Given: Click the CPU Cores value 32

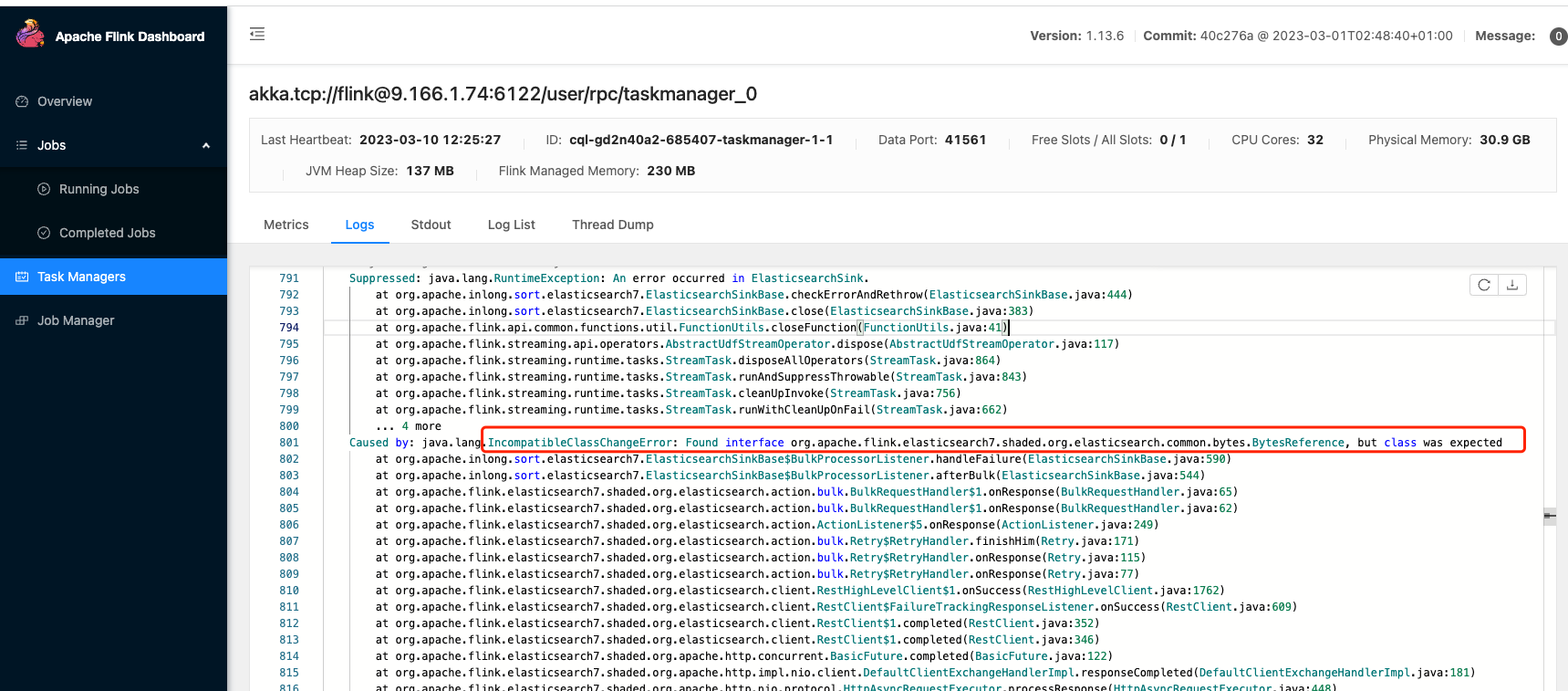Looking at the screenshot, I should (1314, 140).
